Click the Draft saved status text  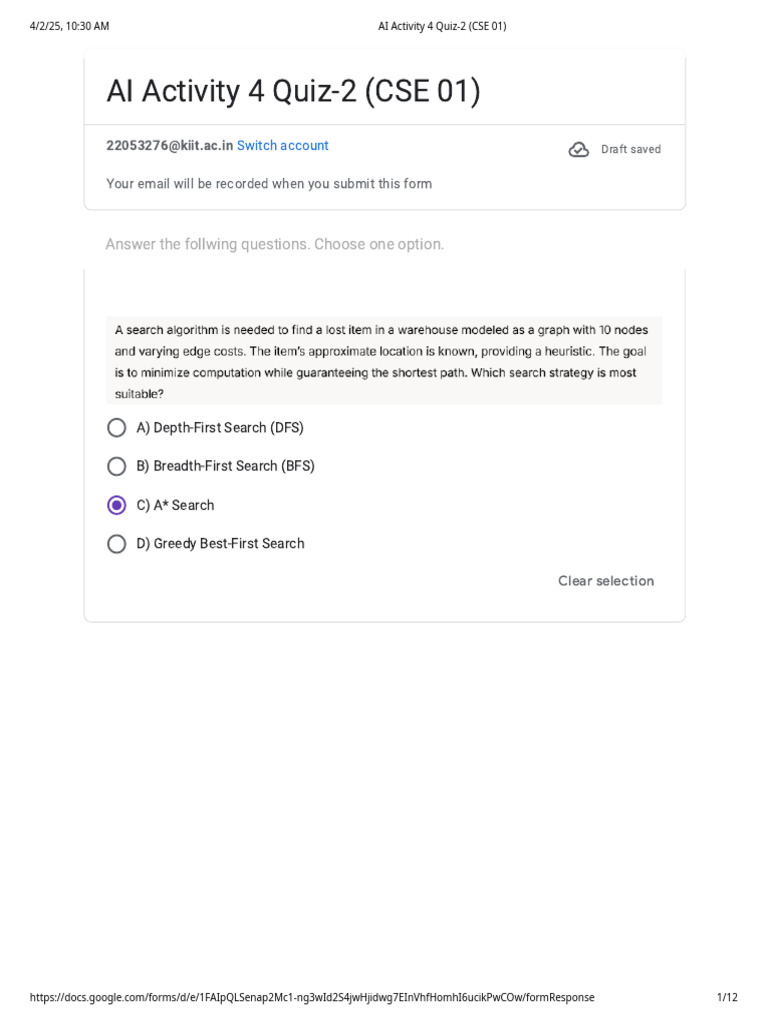[630, 150]
